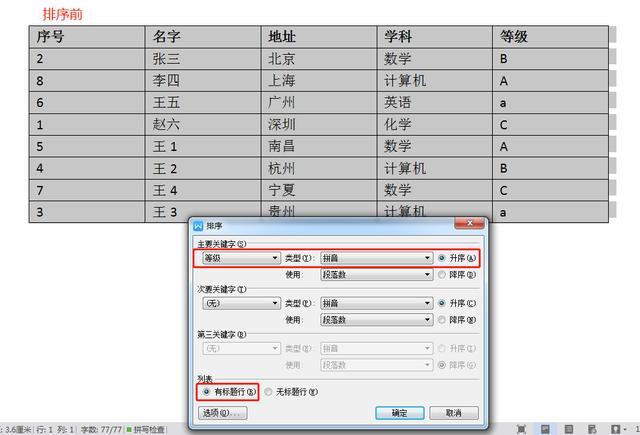The width and height of the screenshot is (640, 435).
Task: Open the secondary keyword 使用 dropdown
Action: (x=376, y=320)
